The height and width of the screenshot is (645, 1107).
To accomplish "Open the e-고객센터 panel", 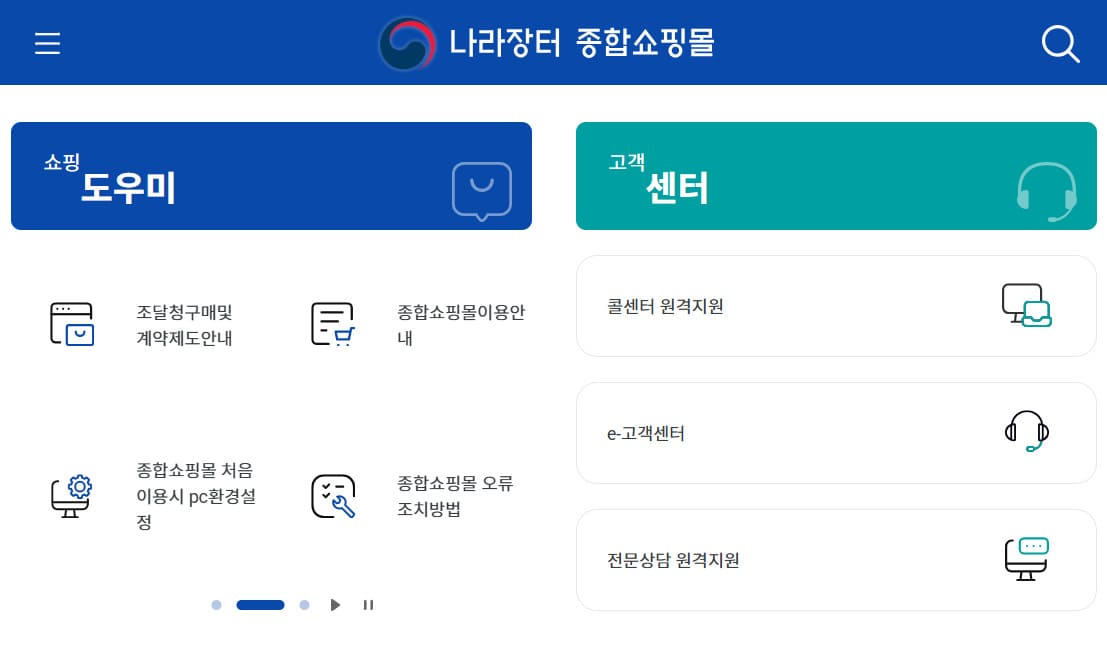I will pyautogui.click(x=836, y=432).
